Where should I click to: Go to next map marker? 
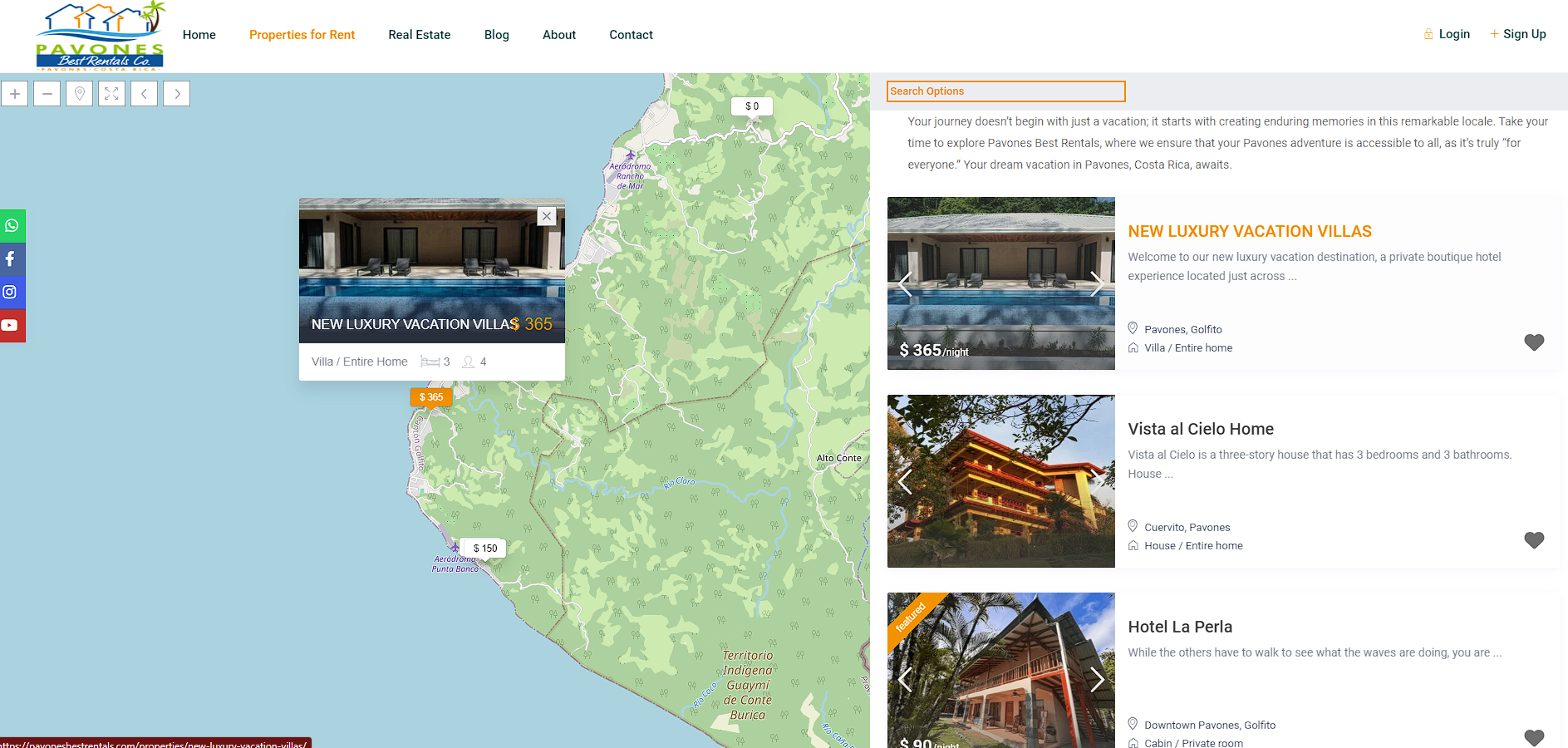click(177, 94)
